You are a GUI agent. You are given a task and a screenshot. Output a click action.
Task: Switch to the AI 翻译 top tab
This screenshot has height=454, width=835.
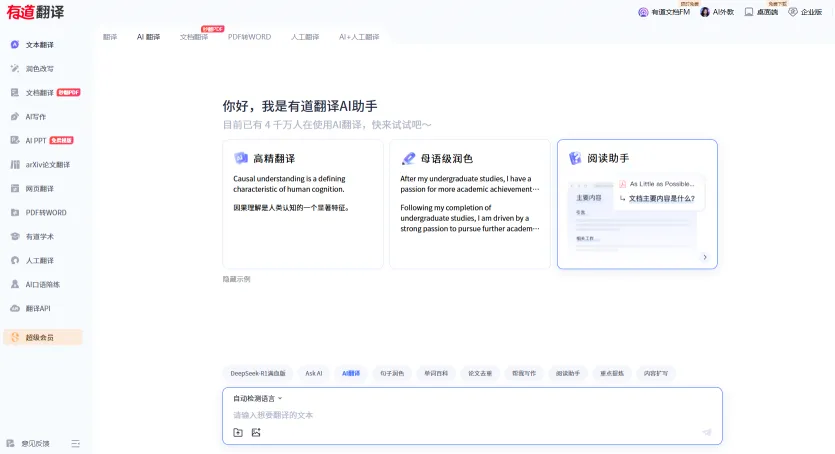(149, 37)
